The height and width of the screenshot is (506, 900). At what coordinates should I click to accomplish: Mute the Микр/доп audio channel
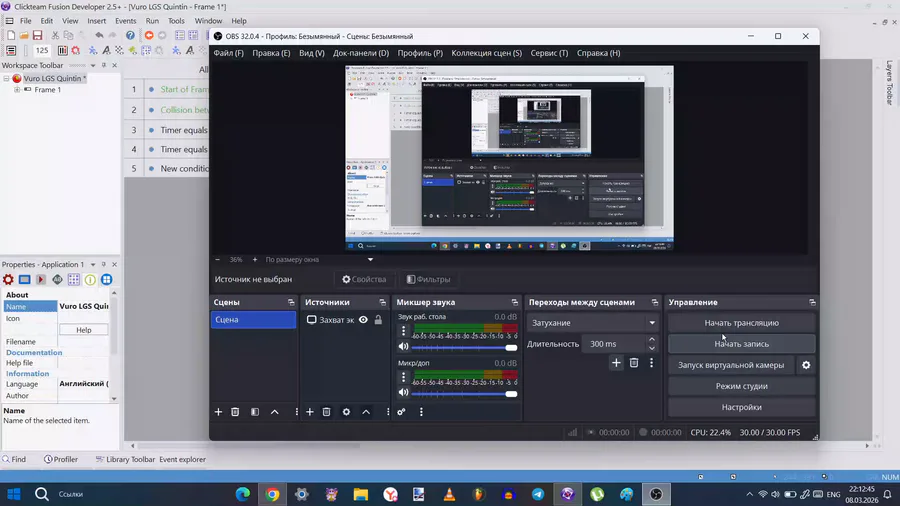pyautogui.click(x=404, y=392)
